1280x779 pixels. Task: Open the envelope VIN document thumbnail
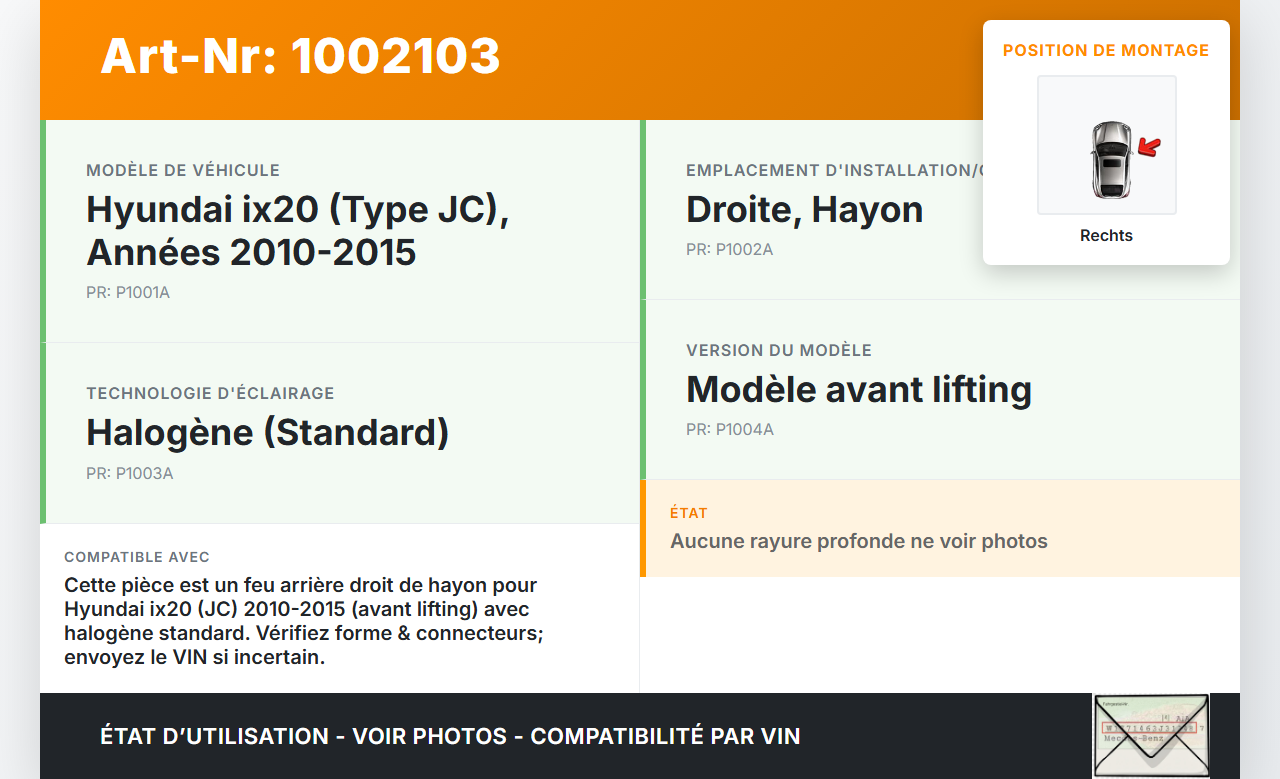point(1150,735)
